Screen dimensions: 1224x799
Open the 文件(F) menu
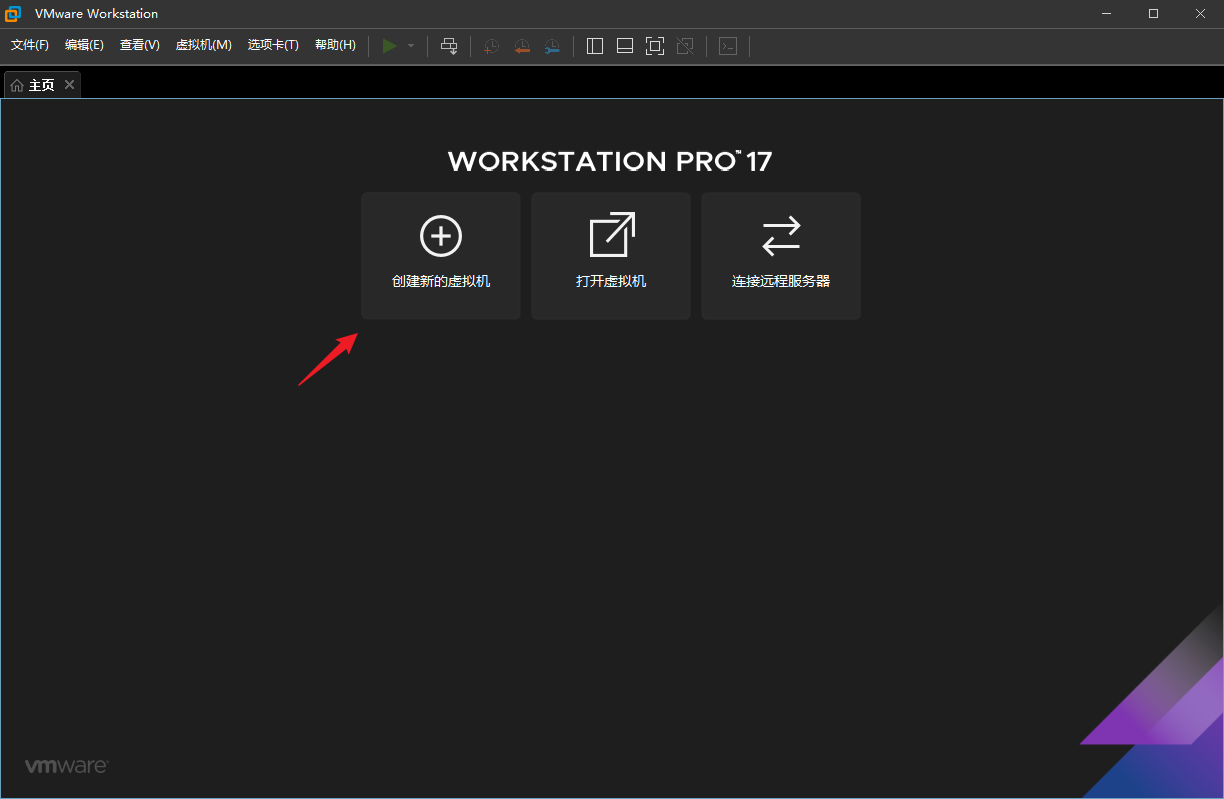pyautogui.click(x=30, y=45)
